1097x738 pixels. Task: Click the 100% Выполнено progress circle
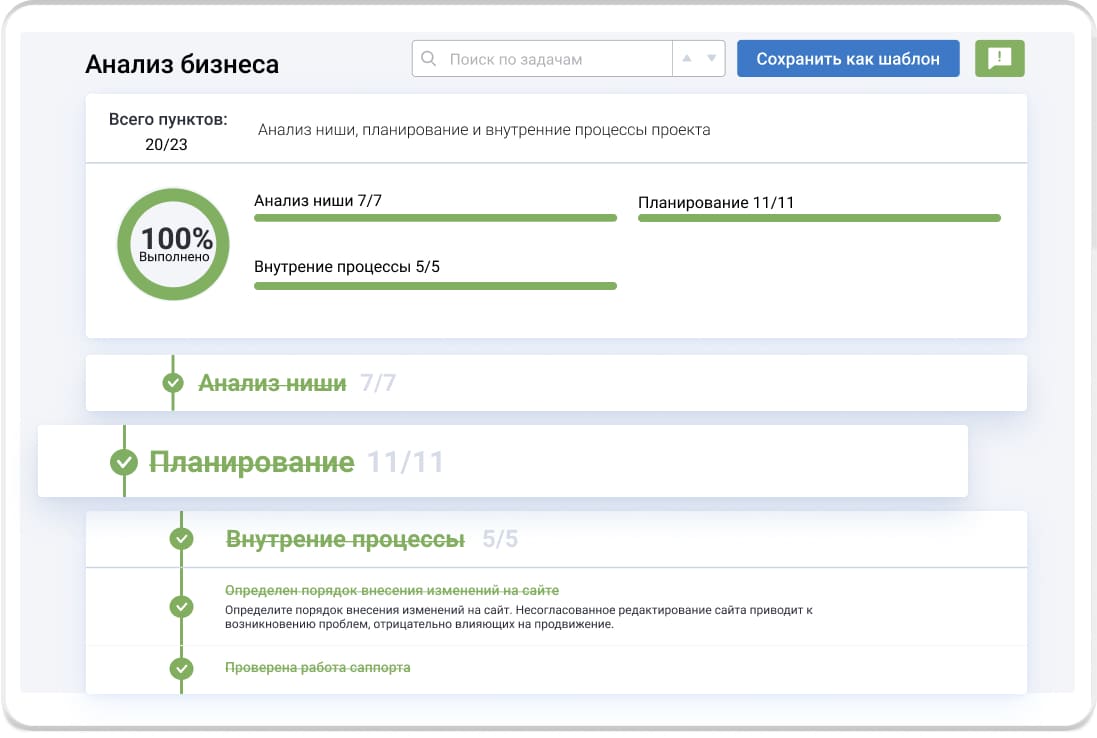click(174, 244)
